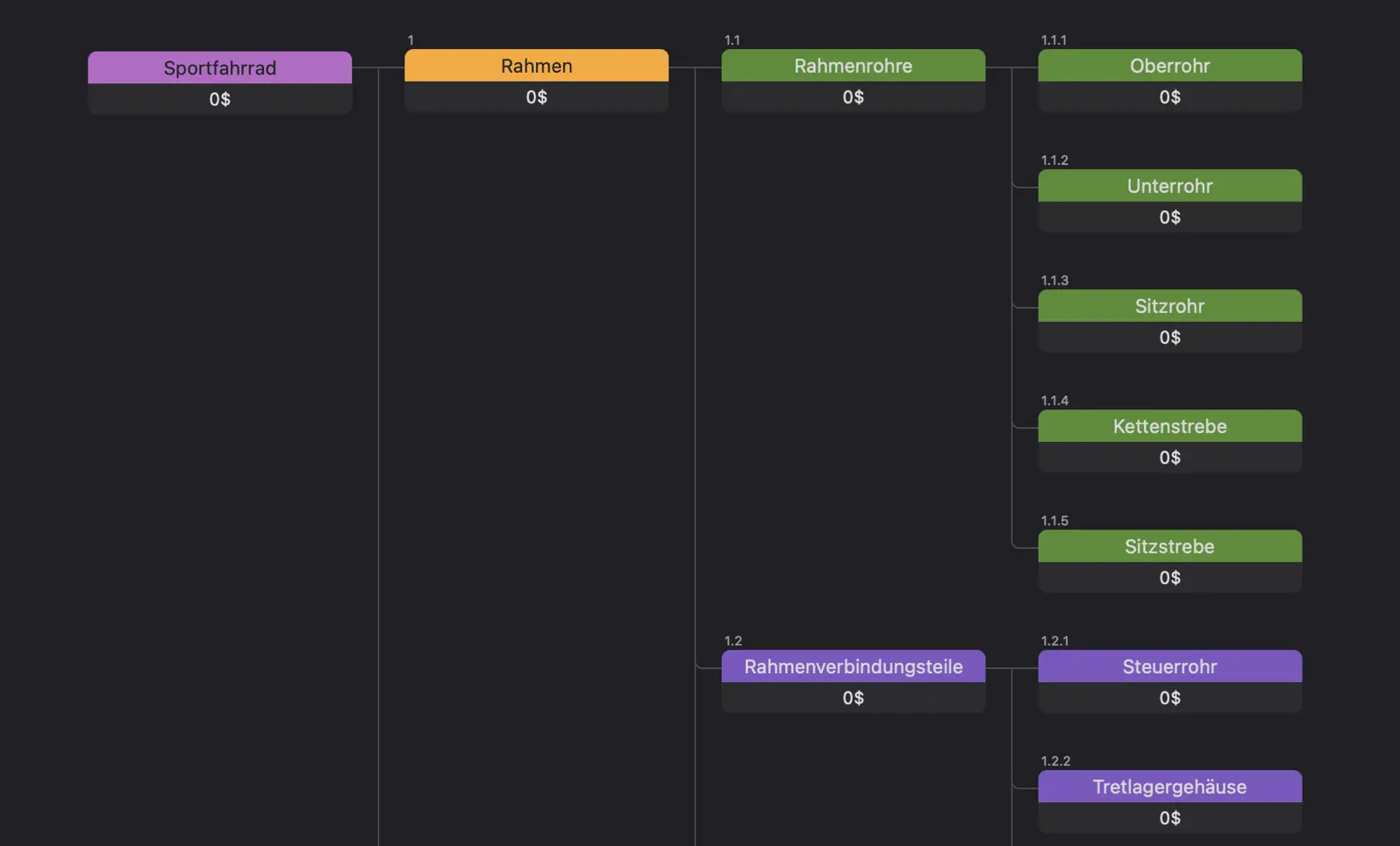
Task: Click the 0$ value under Oberrohr
Action: click(1169, 97)
